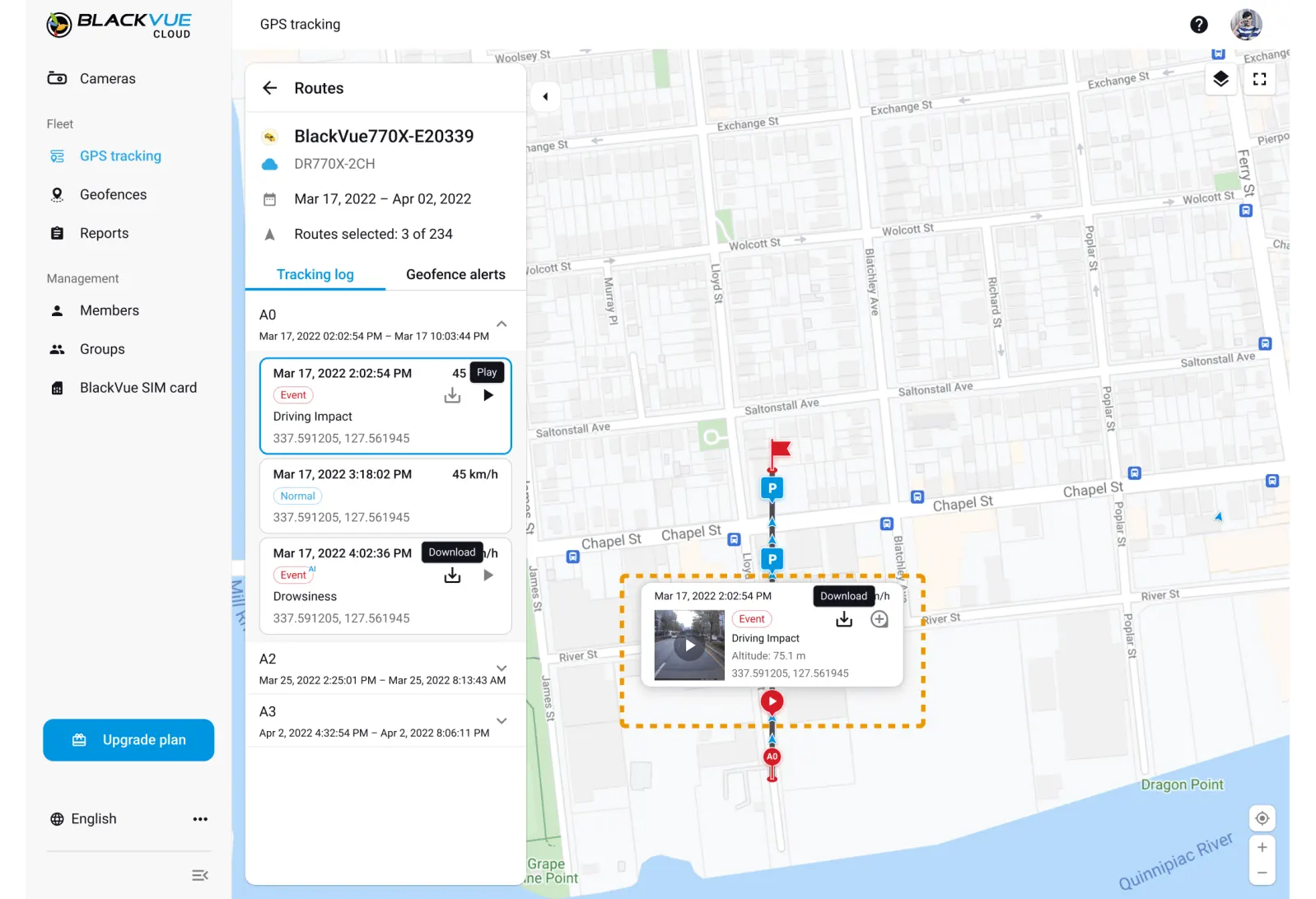Click the blue vehicle direction arrow on map
Image resolution: width=1316 pixels, height=899 pixels.
[1219, 517]
